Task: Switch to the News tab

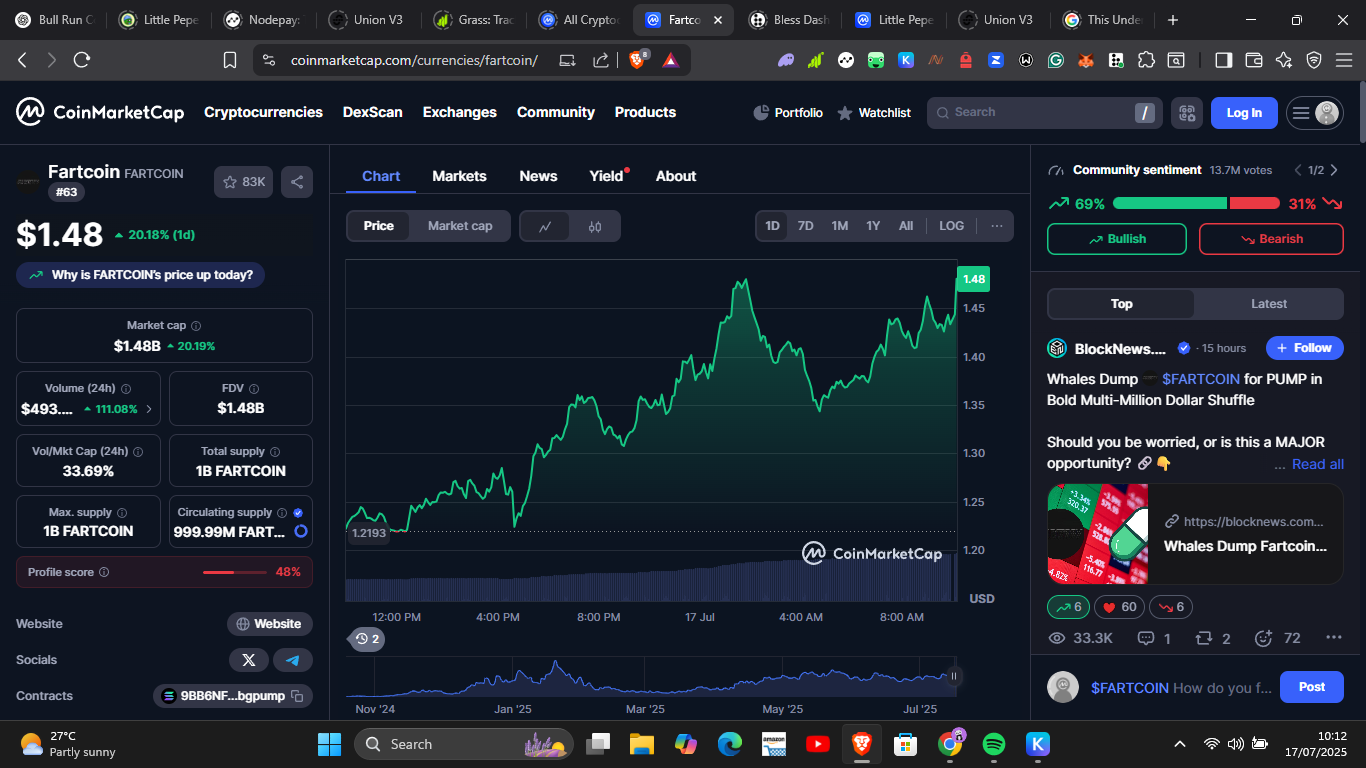Action: 538,176
